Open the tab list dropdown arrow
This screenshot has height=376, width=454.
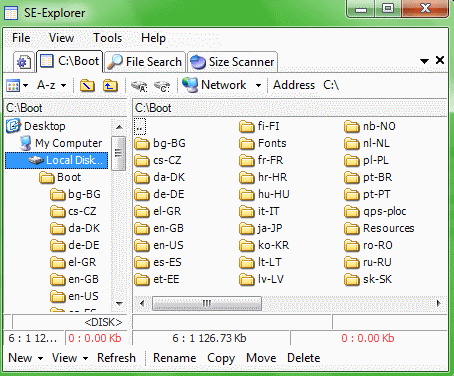point(424,61)
